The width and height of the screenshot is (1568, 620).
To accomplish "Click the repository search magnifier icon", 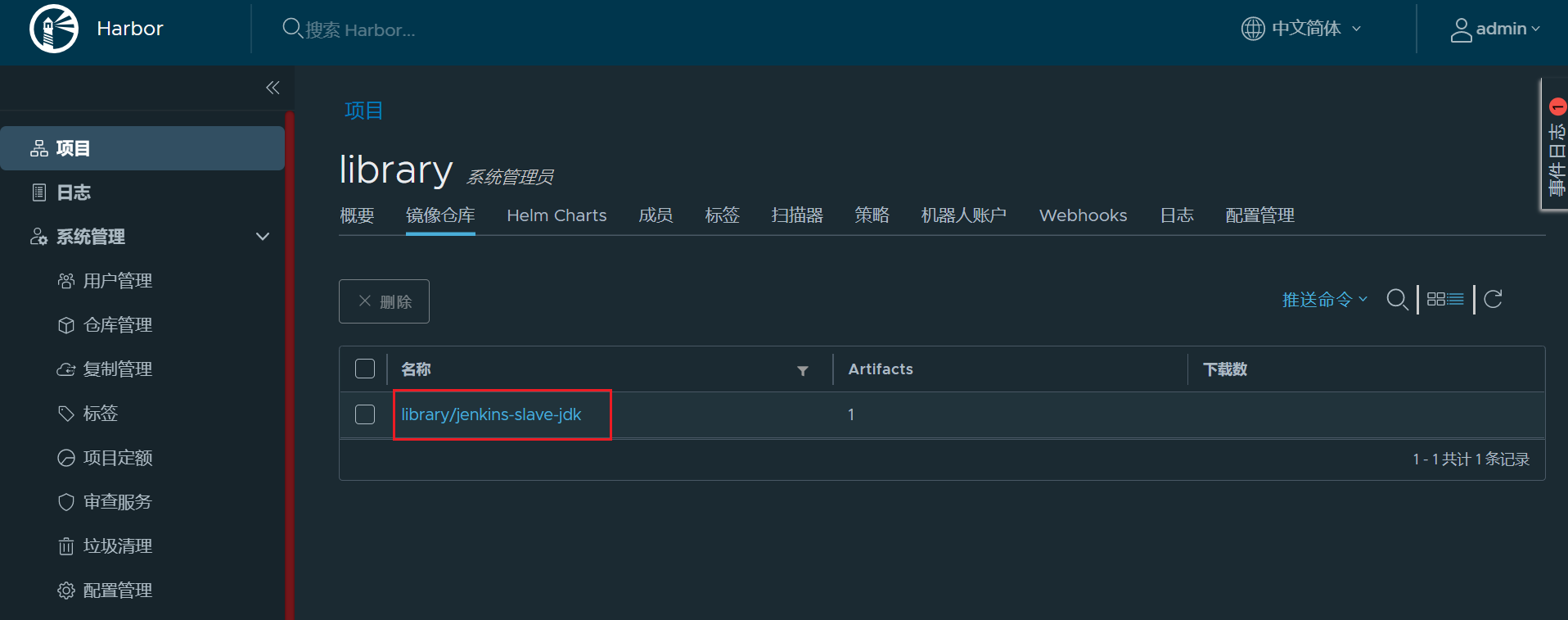I will click(1397, 300).
